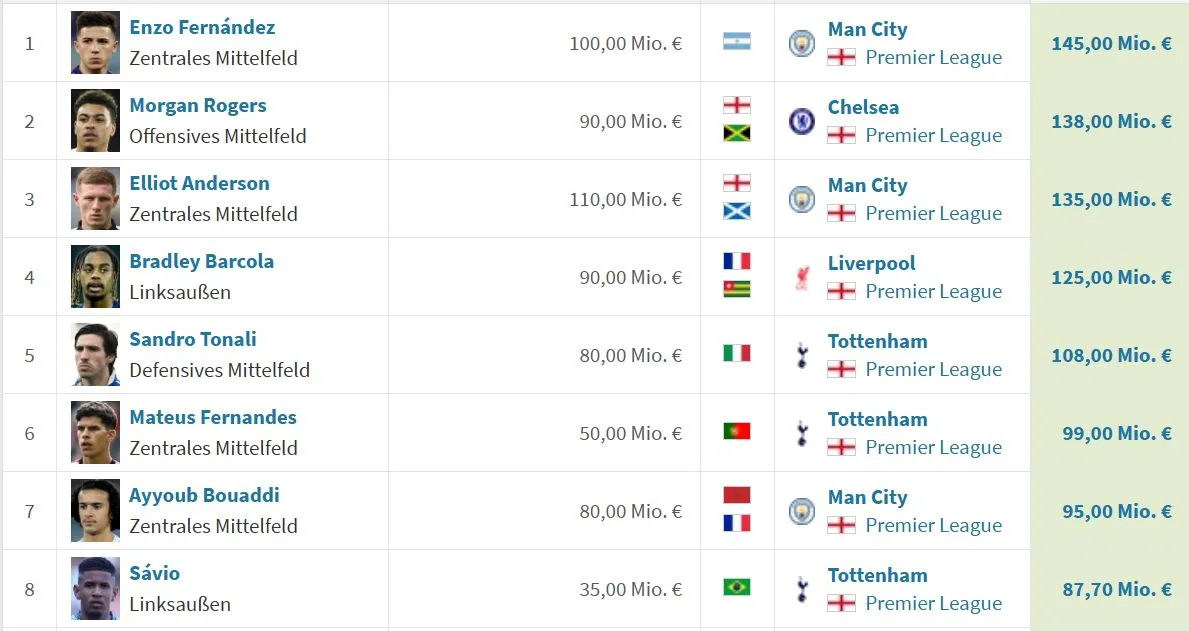The image size is (1189, 631).
Task: Click the Jamaica flag beside Morgan Rogers
Action: click(736, 133)
